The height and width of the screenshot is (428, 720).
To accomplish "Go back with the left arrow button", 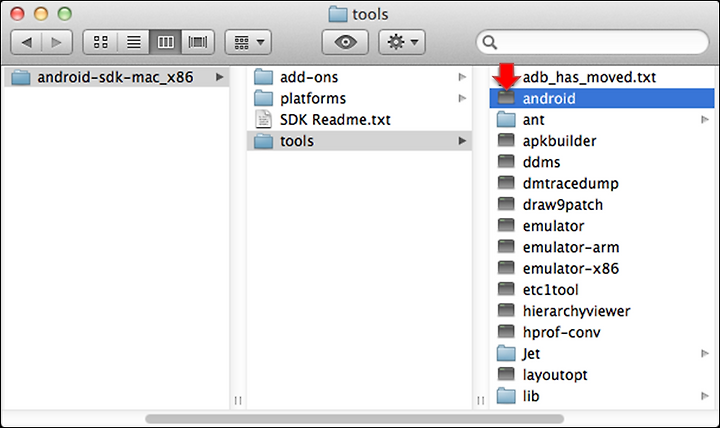I will [x=26, y=42].
